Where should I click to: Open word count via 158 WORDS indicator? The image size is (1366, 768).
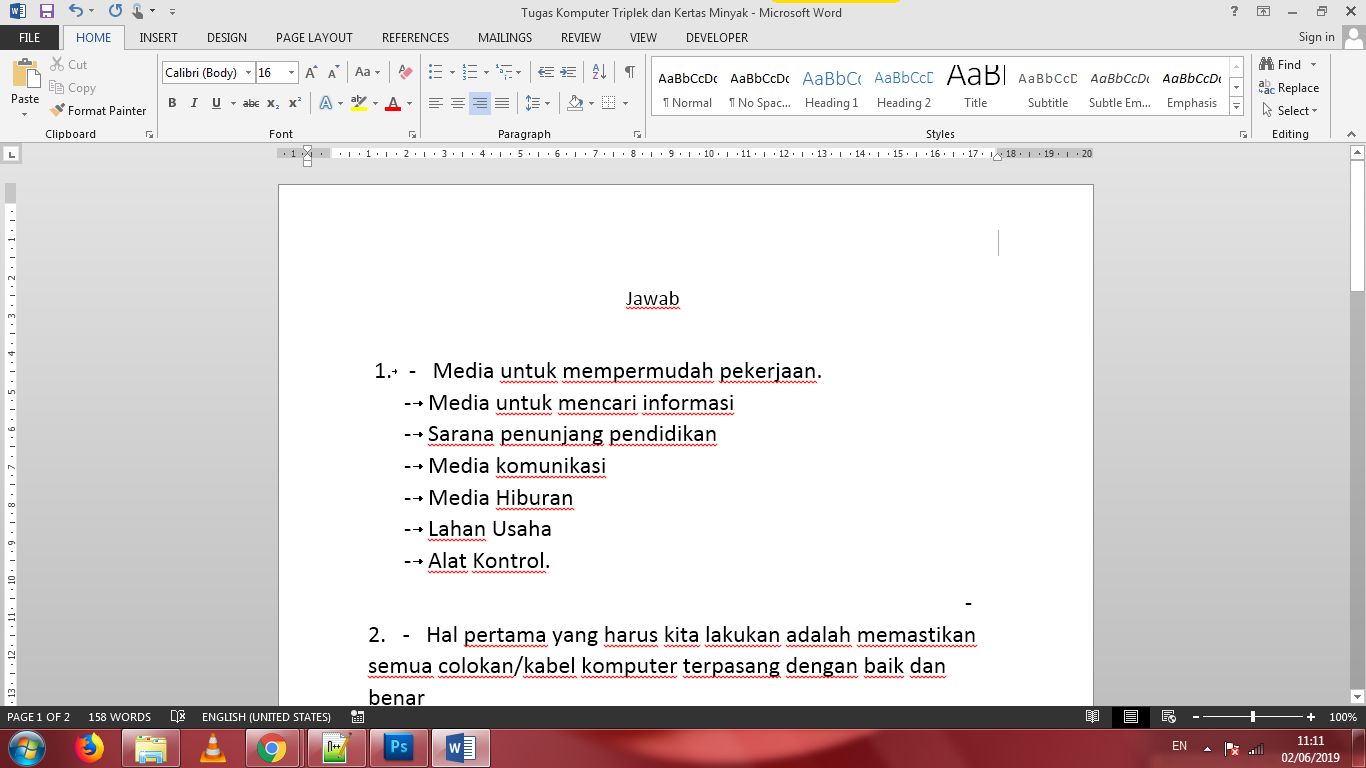tap(119, 716)
